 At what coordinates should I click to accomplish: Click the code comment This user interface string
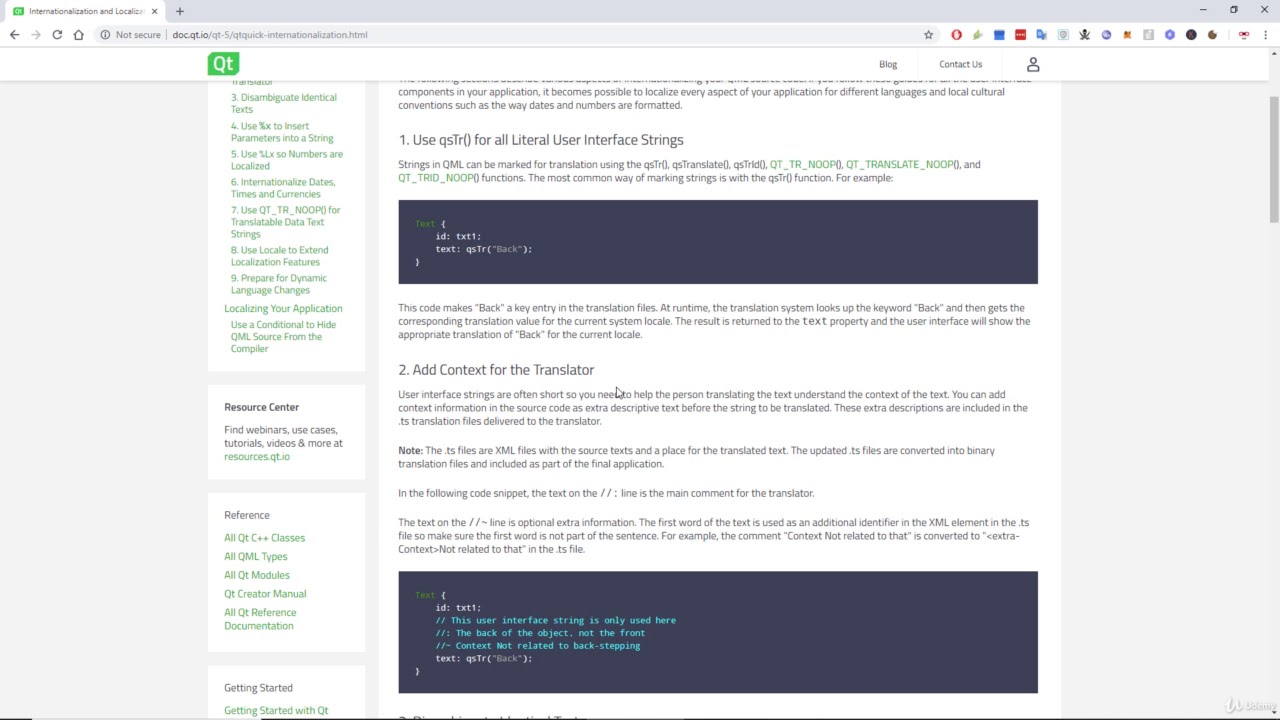(x=555, y=620)
